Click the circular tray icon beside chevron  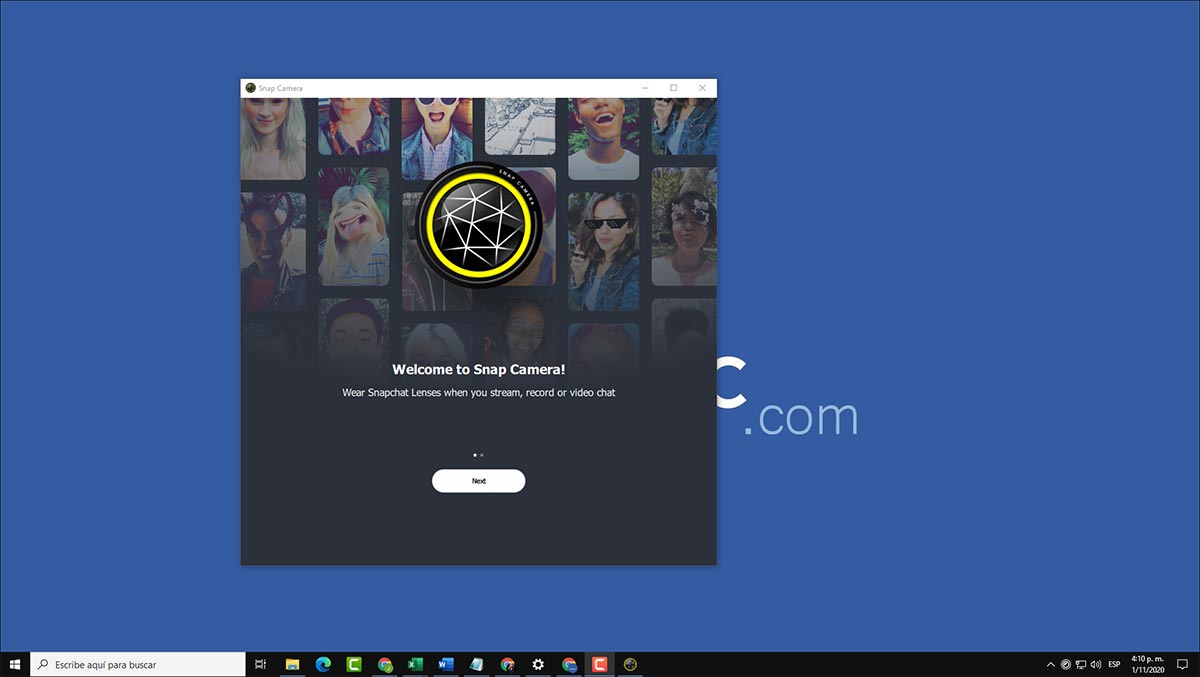pyautogui.click(x=1066, y=664)
